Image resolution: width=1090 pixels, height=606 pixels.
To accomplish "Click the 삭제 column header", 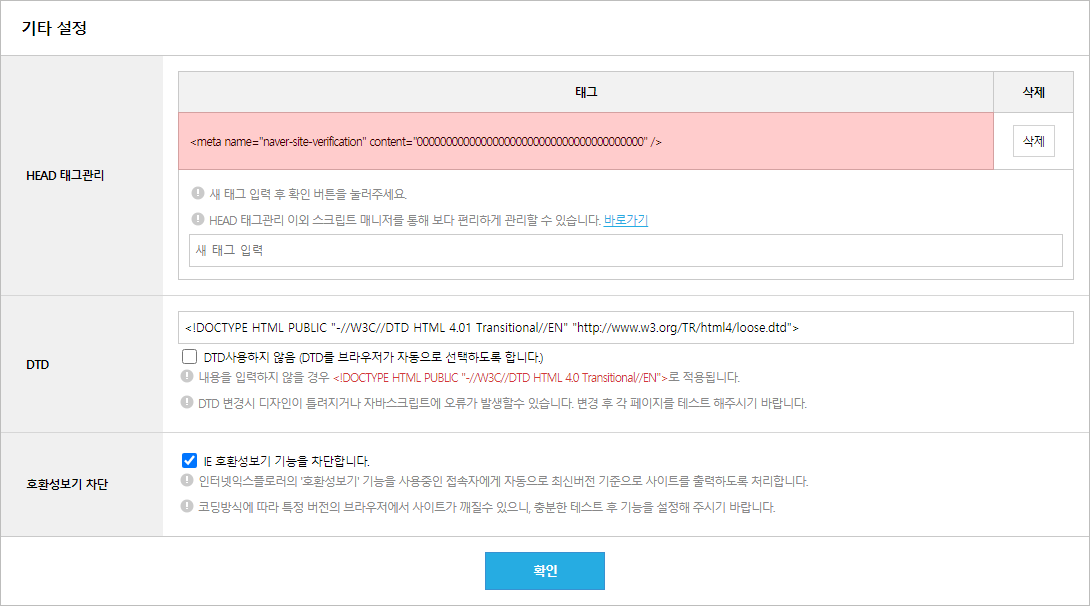I will pos(1033,92).
